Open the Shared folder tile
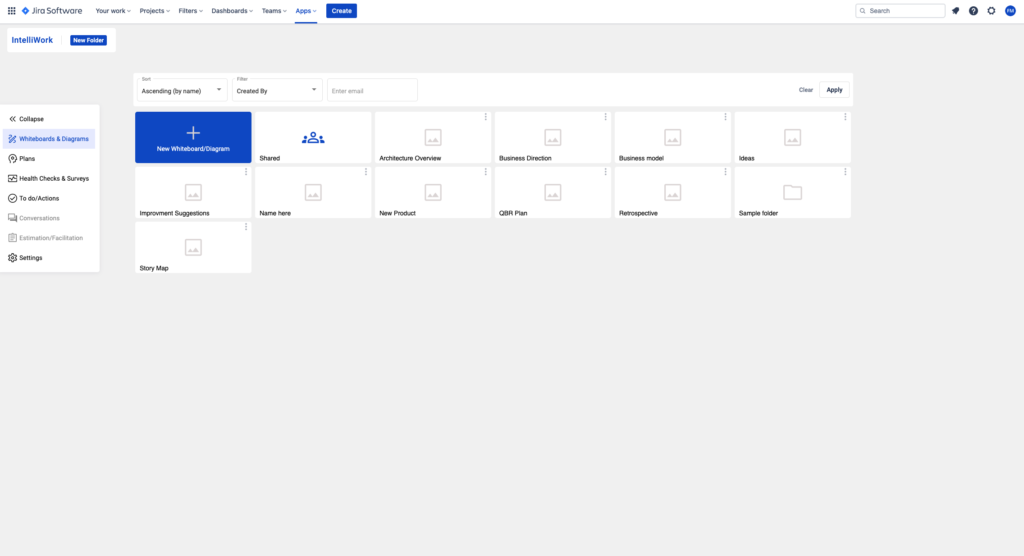1024x556 pixels. [313, 137]
